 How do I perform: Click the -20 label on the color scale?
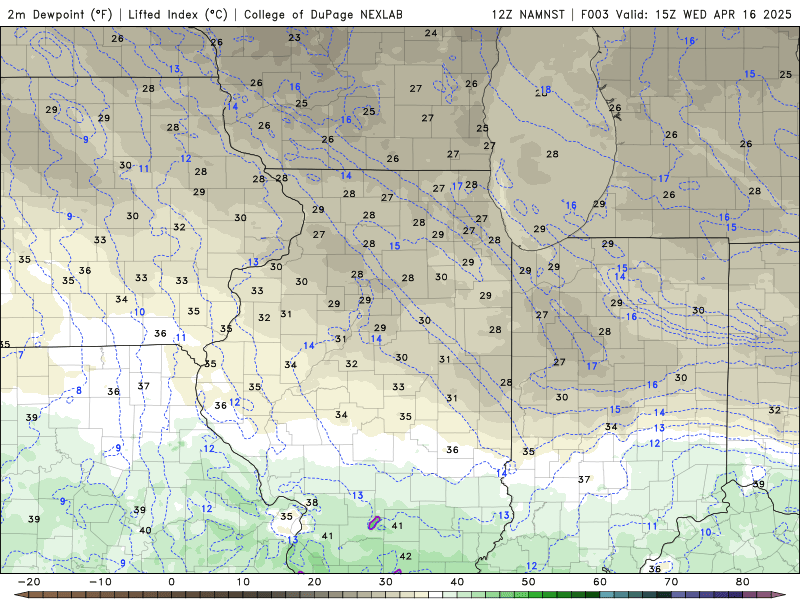[x=29, y=582]
